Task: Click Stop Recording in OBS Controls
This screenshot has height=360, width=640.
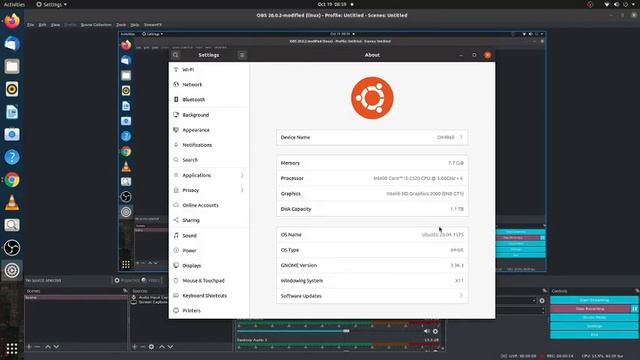Action: click(590, 309)
